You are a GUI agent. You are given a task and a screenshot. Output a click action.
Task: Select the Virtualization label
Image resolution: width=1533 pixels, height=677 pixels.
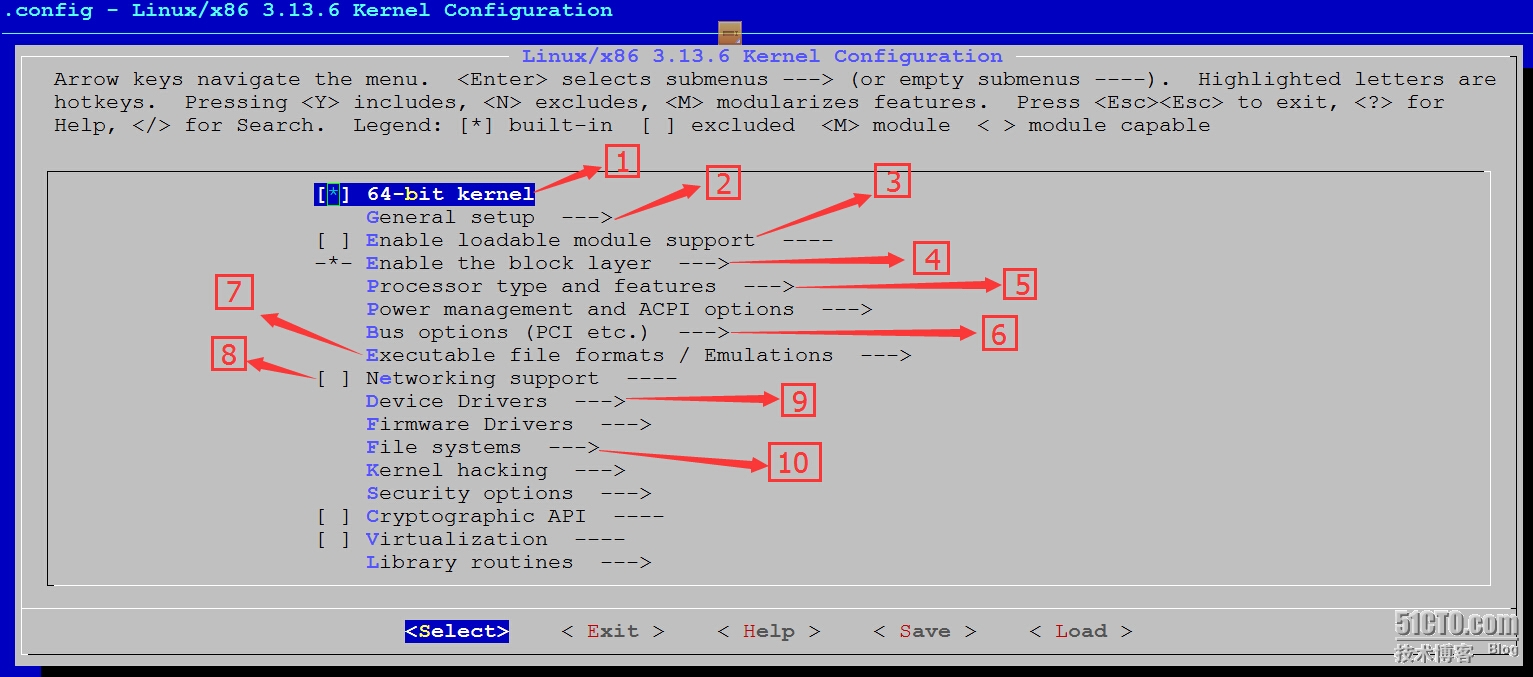coord(456,539)
